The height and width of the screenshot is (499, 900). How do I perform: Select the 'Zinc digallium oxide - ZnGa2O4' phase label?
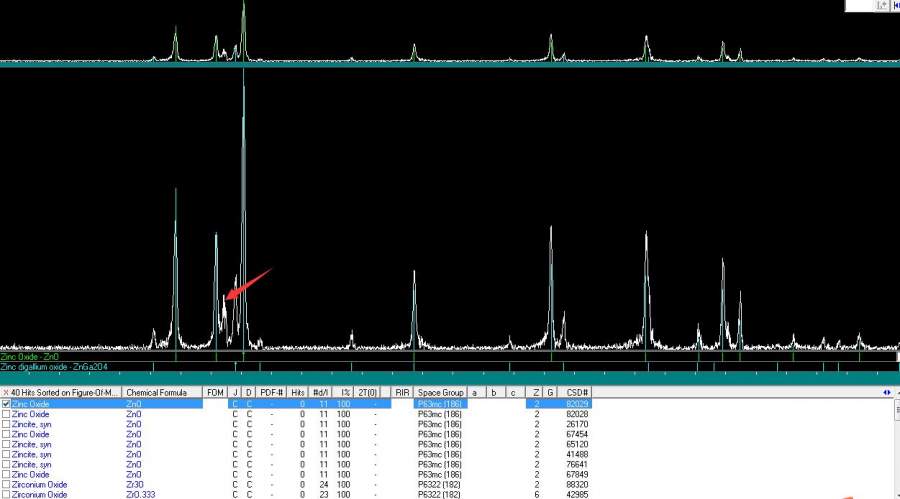coord(54,367)
